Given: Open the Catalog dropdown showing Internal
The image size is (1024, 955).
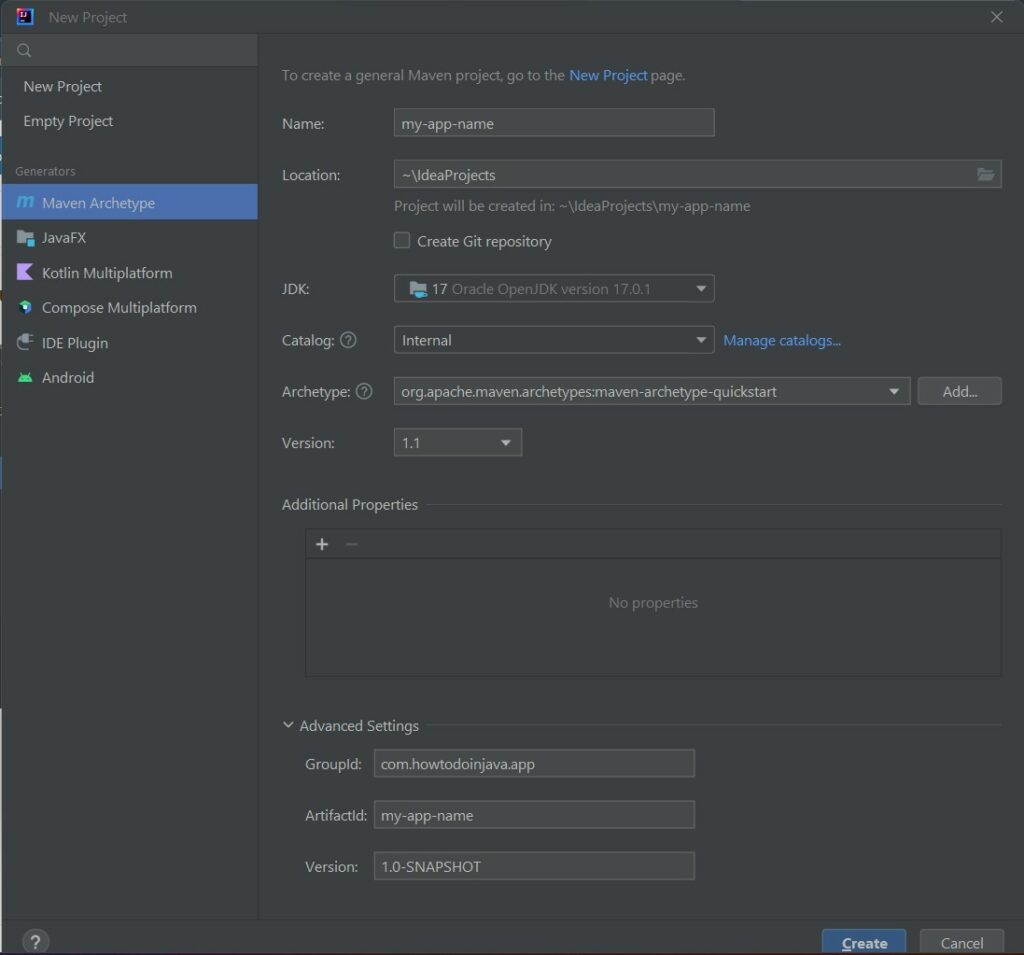Looking at the screenshot, I should (x=701, y=339).
